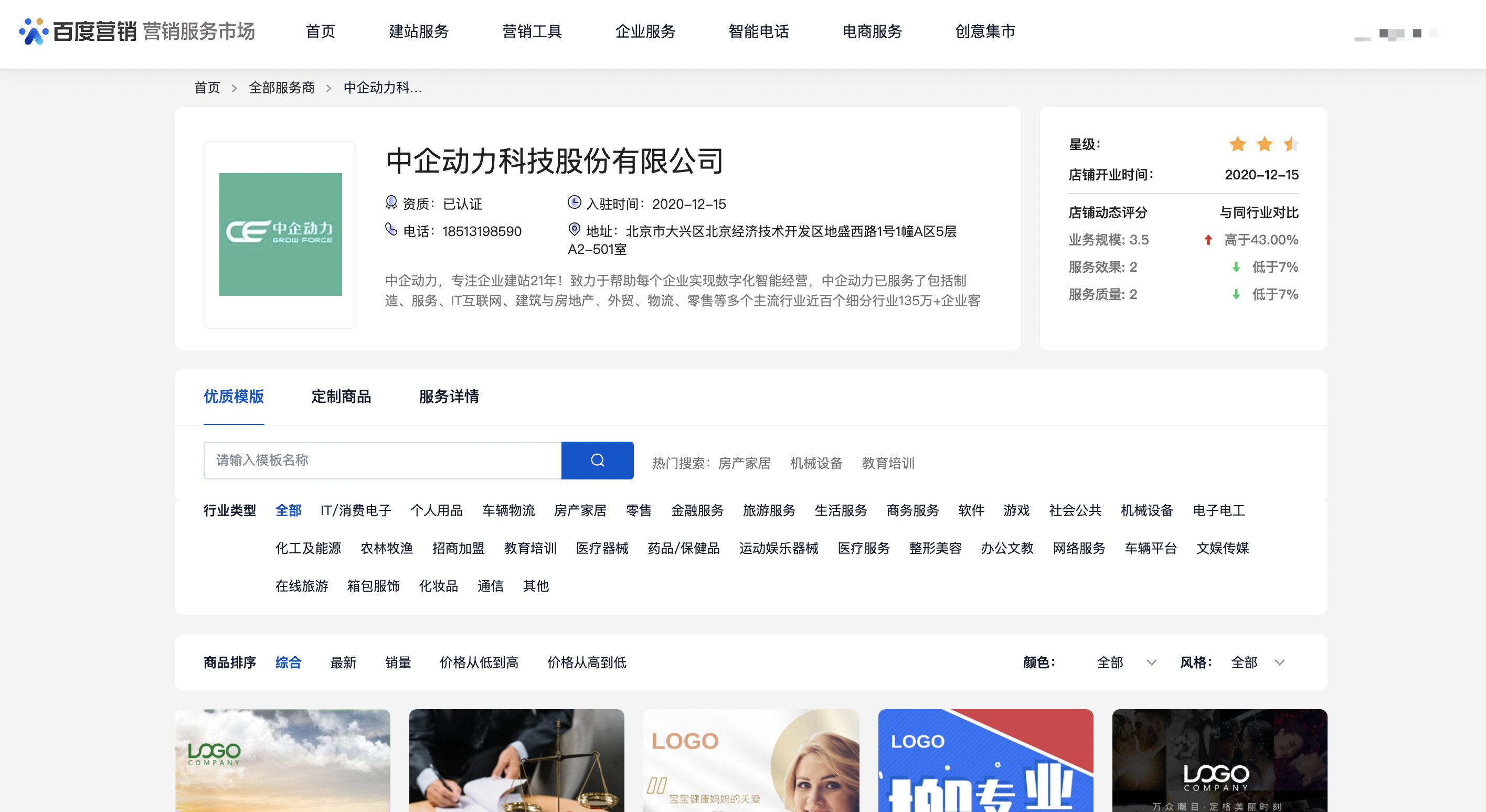Click the phone icon beside 电话
The height and width of the screenshot is (812, 1486).
[391, 230]
